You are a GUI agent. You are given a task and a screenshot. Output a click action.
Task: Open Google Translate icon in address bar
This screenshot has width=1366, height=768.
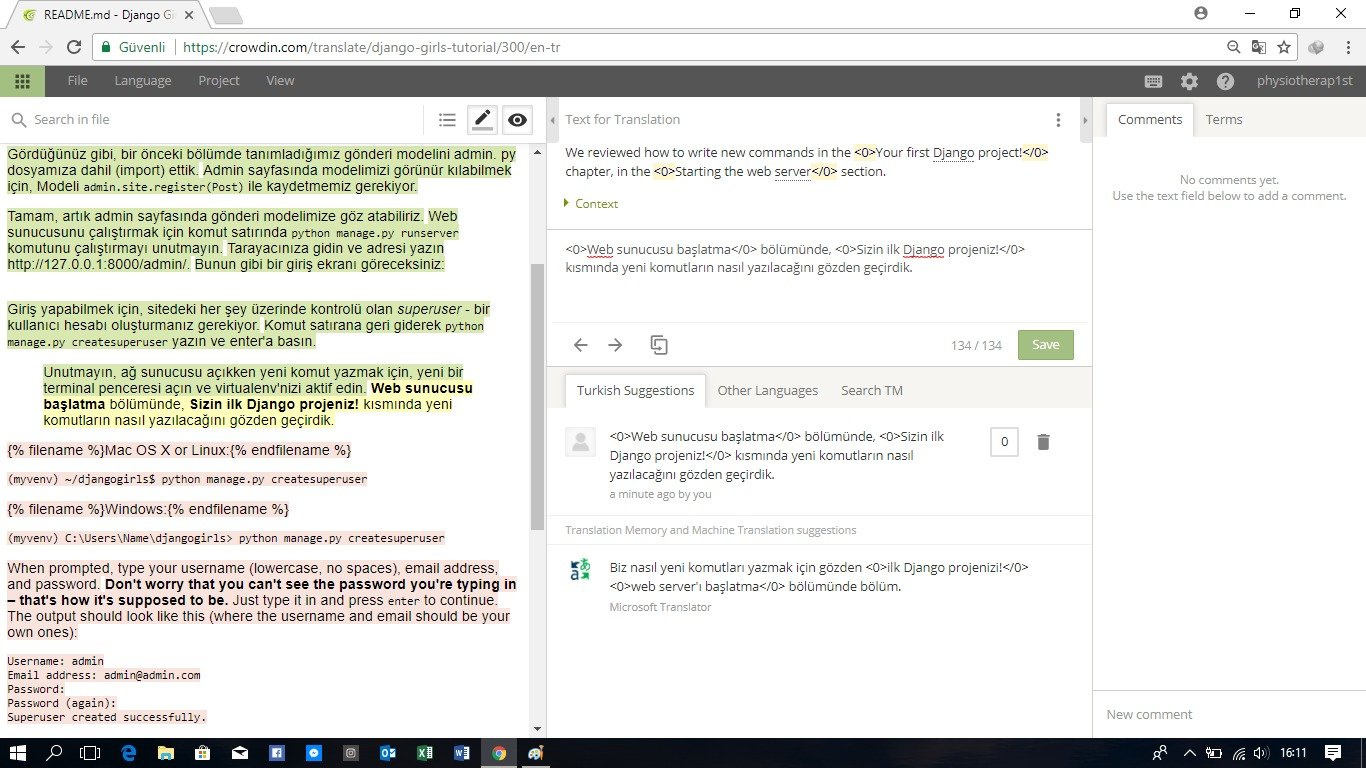click(x=1259, y=46)
